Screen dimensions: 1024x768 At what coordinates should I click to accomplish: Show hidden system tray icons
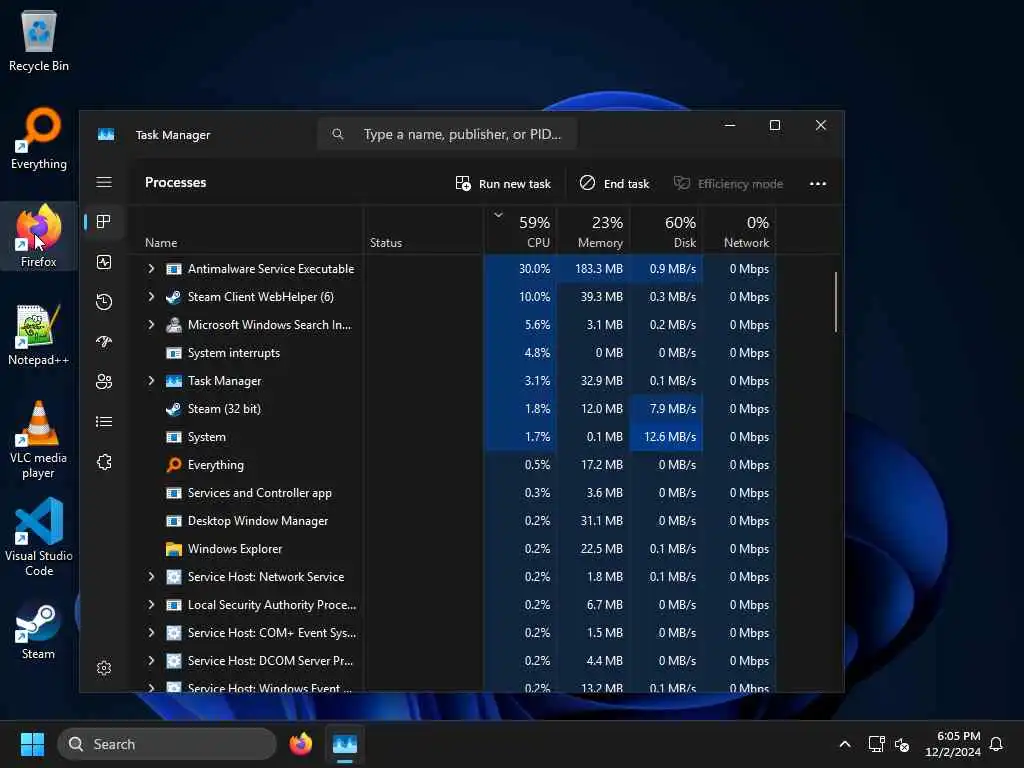844,744
